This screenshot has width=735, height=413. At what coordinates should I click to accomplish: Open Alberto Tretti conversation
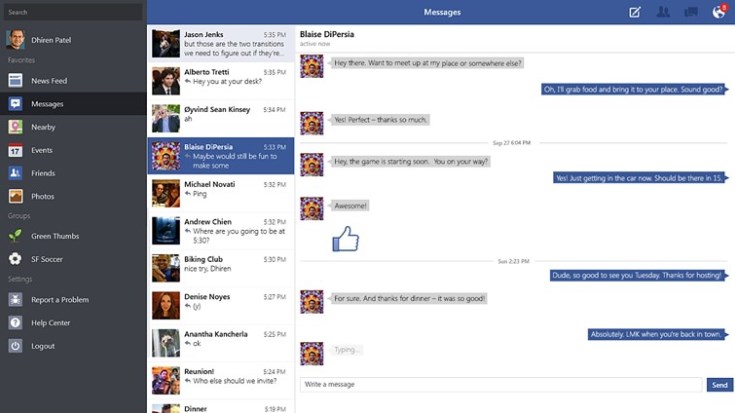coord(221,81)
